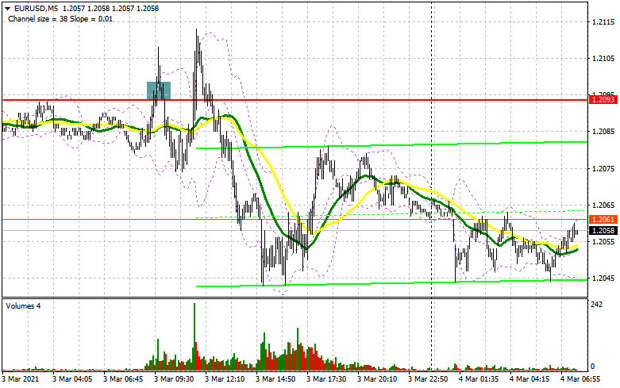Viewport: 620px width, 388px height.
Task: Select the lower green channel line near 1.2045
Action: click(391, 283)
